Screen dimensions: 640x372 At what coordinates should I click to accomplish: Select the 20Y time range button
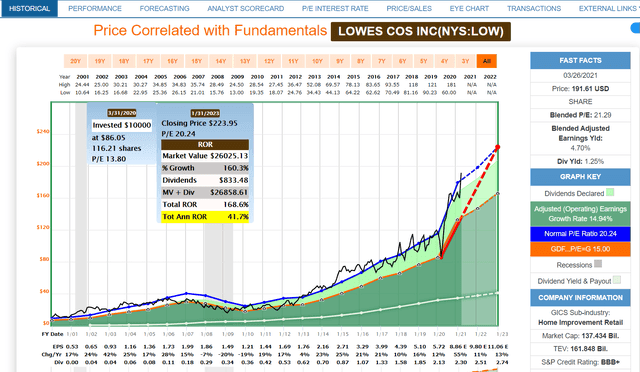tap(75, 61)
